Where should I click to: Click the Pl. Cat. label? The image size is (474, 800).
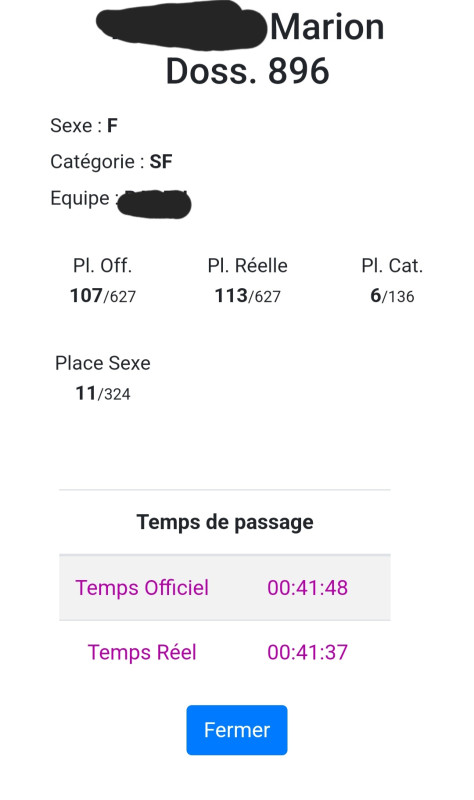point(392,266)
